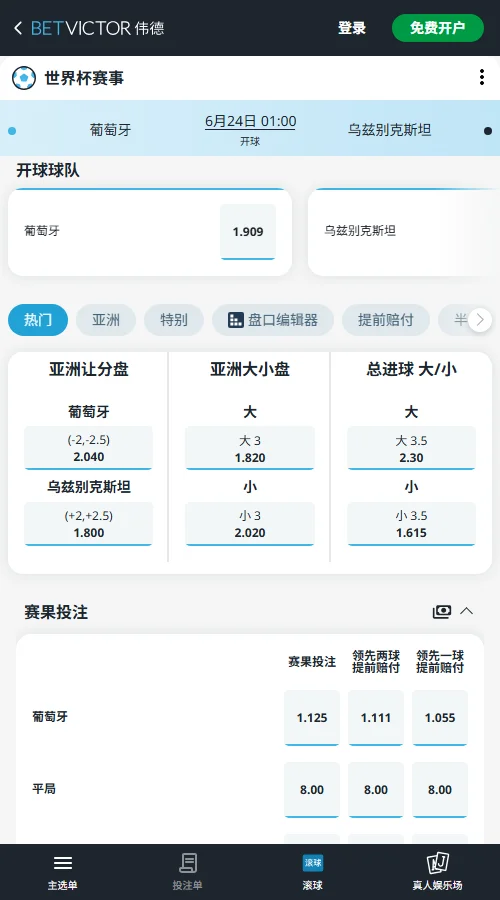The width and height of the screenshot is (500, 900).
Task: Click 葡萄牙 team name in match header
Action: click(111, 130)
